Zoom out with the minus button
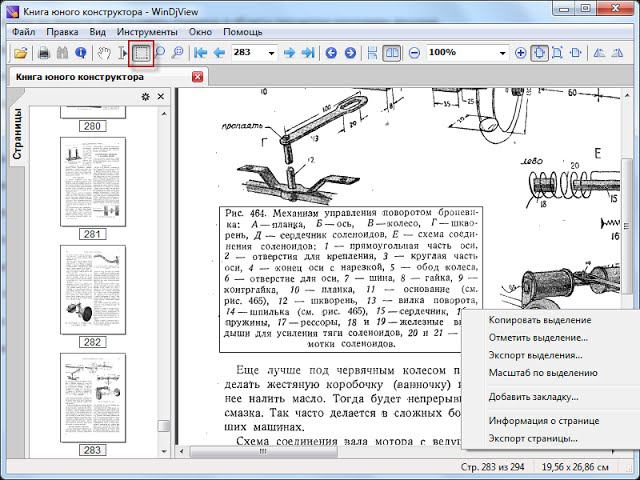Image resolution: width=640 pixels, height=480 pixels. [414, 53]
